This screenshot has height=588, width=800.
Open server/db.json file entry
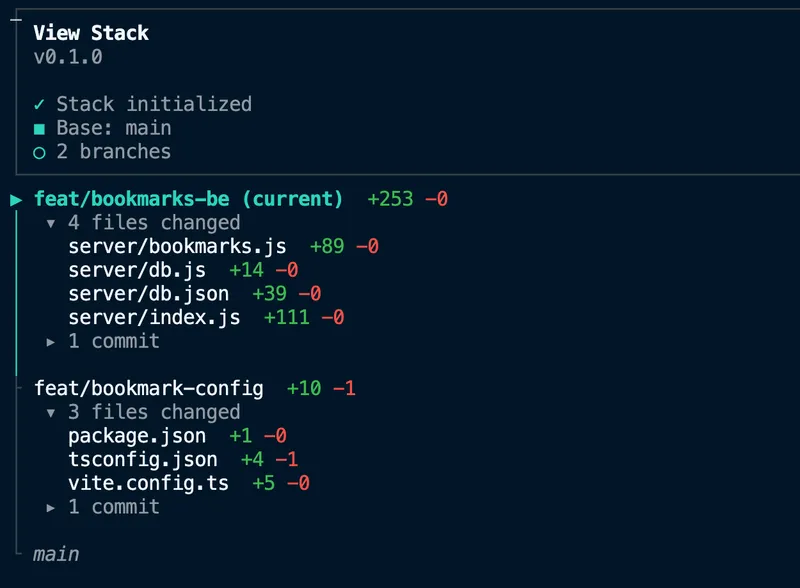[148, 293]
